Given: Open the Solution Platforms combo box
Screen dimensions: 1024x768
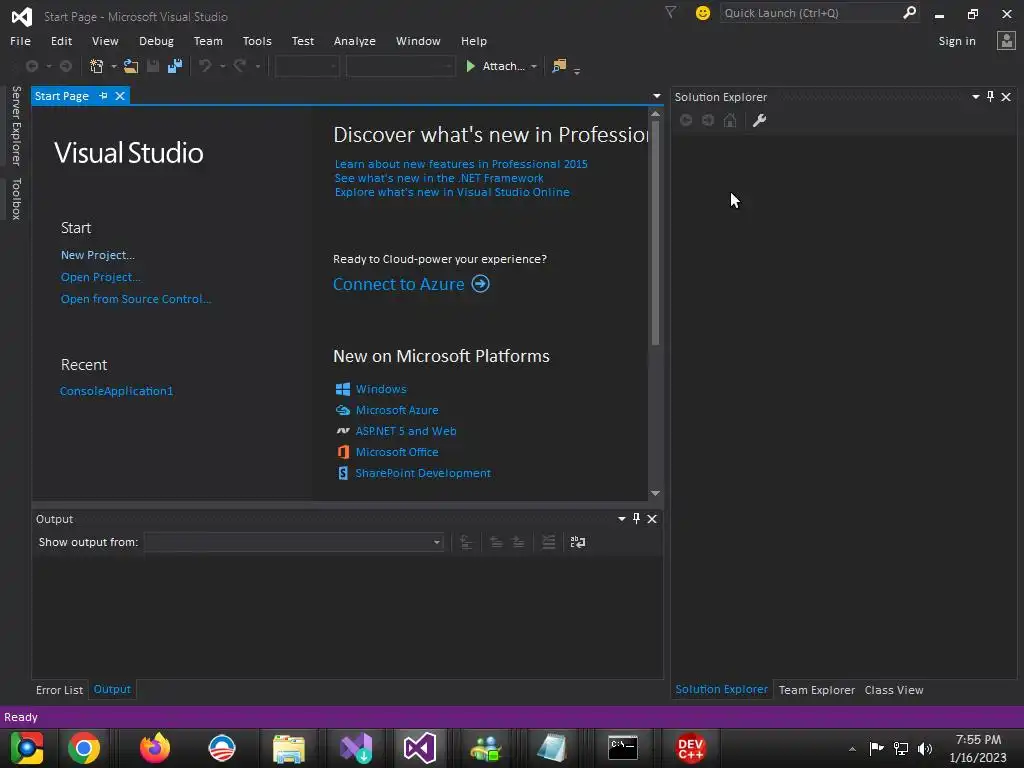Looking at the screenshot, I should (400, 66).
